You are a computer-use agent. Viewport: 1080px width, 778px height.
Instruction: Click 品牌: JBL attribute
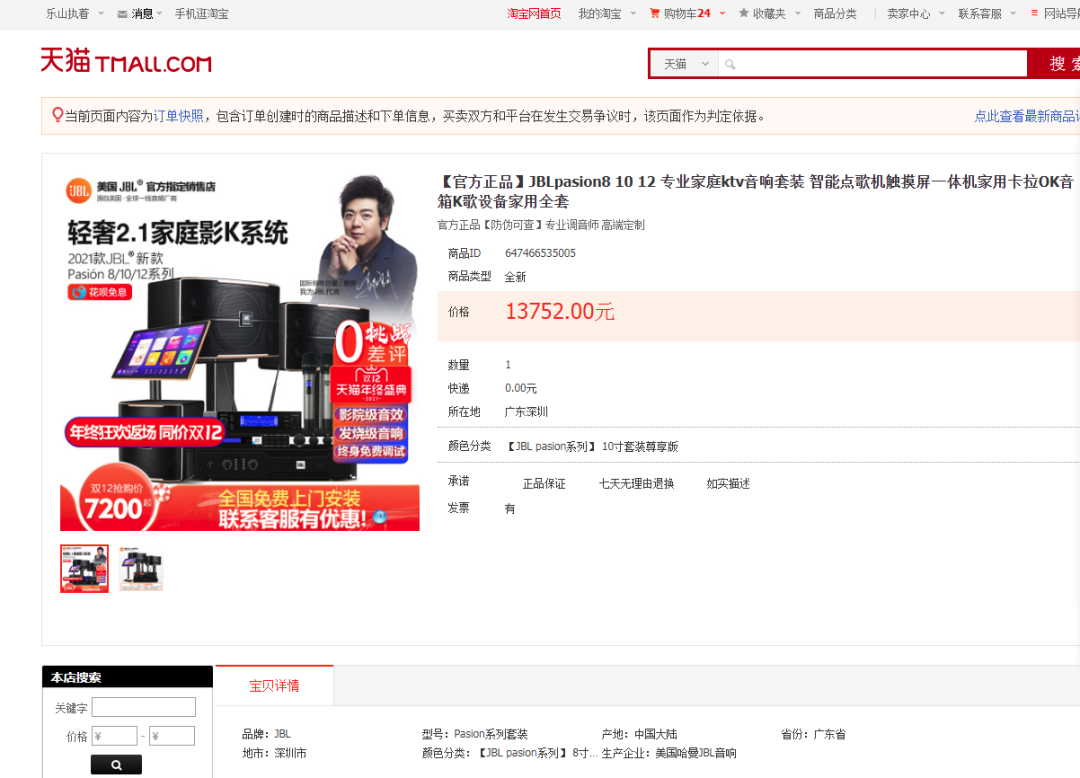click(x=267, y=734)
